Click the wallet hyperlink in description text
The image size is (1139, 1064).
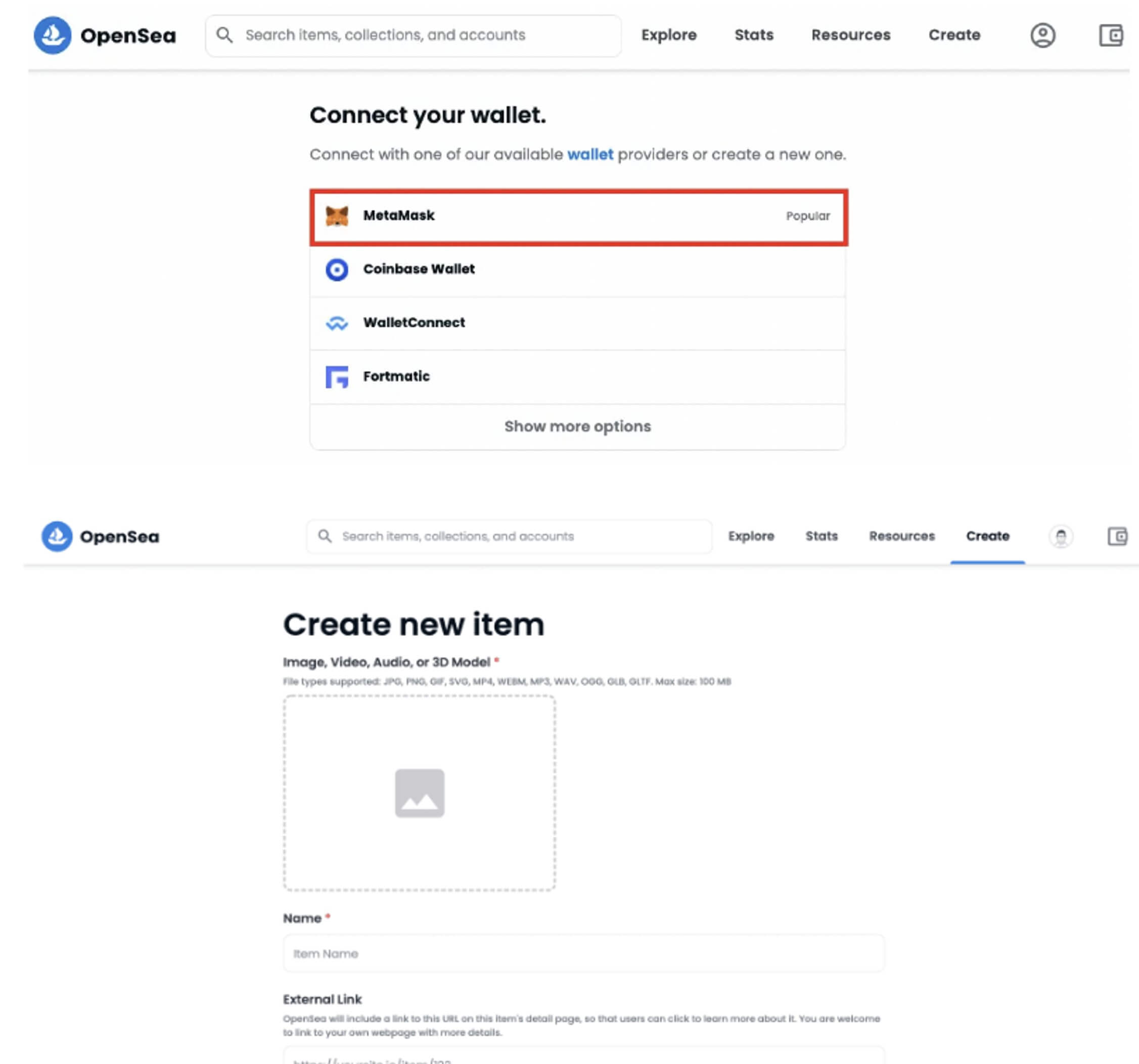(x=590, y=154)
